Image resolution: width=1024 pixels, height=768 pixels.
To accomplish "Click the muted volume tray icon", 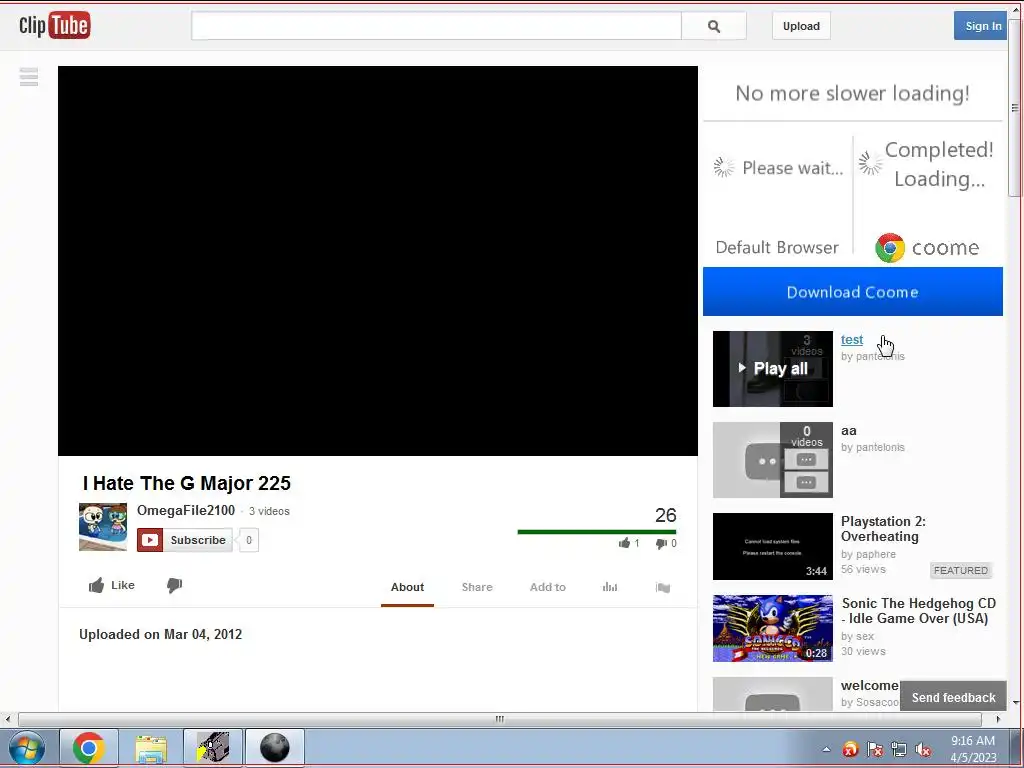I will point(923,750).
